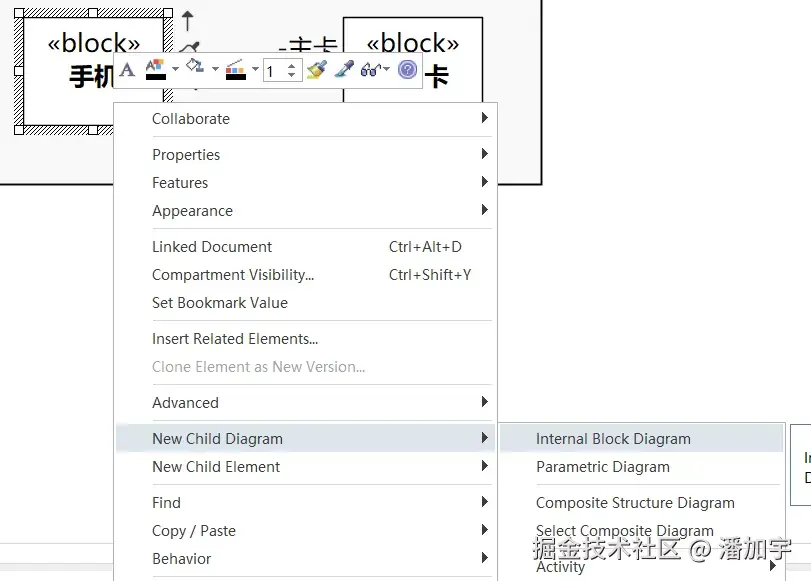Click Compartment Visibility menu entry
Viewport: 811px width, 581px height.
point(233,274)
